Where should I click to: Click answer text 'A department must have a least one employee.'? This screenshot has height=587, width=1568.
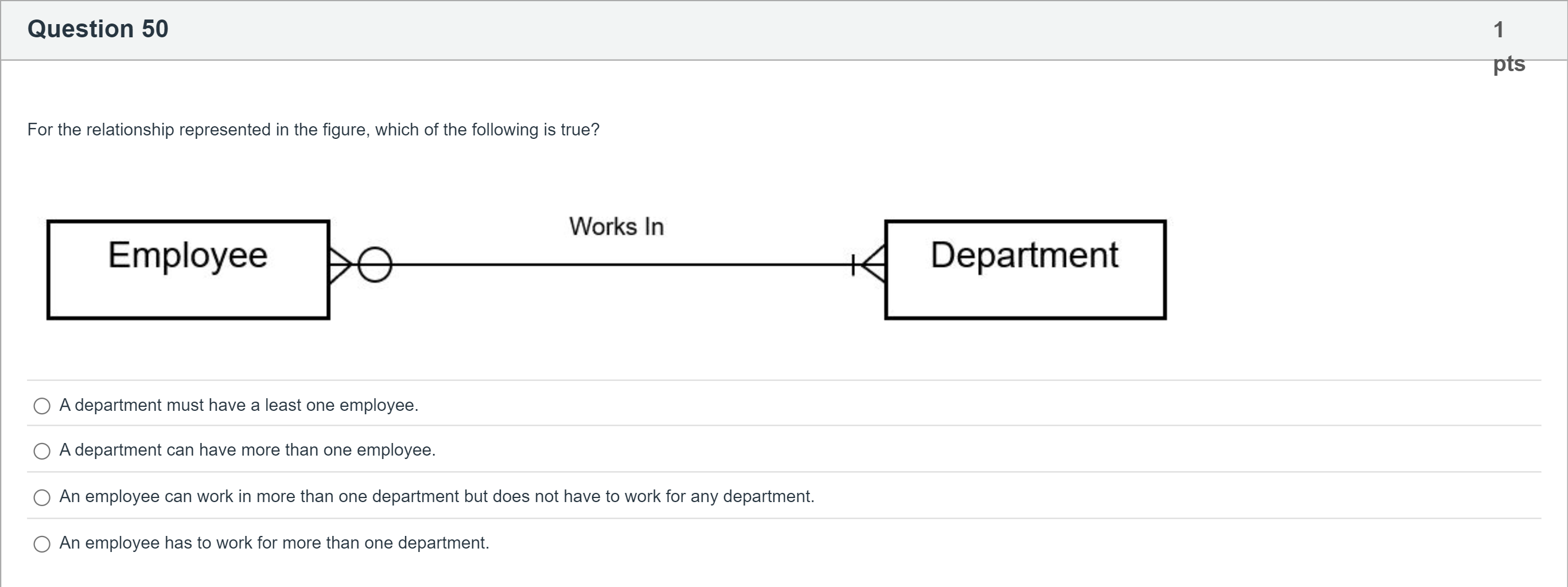click(239, 405)
